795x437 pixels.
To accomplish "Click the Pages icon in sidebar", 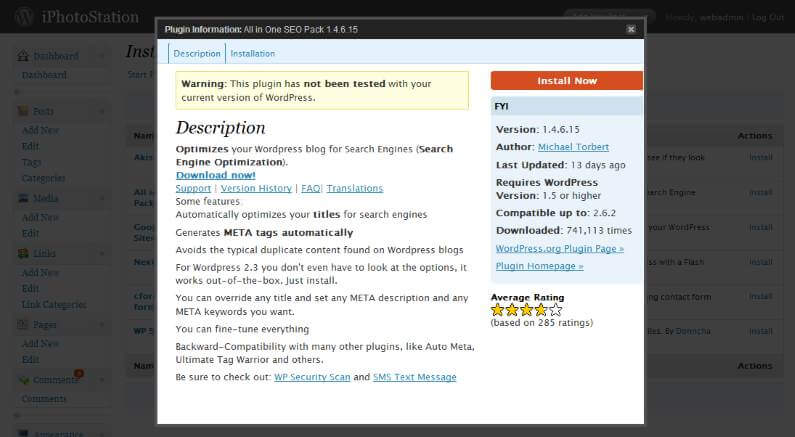I will tap(23, 325).
